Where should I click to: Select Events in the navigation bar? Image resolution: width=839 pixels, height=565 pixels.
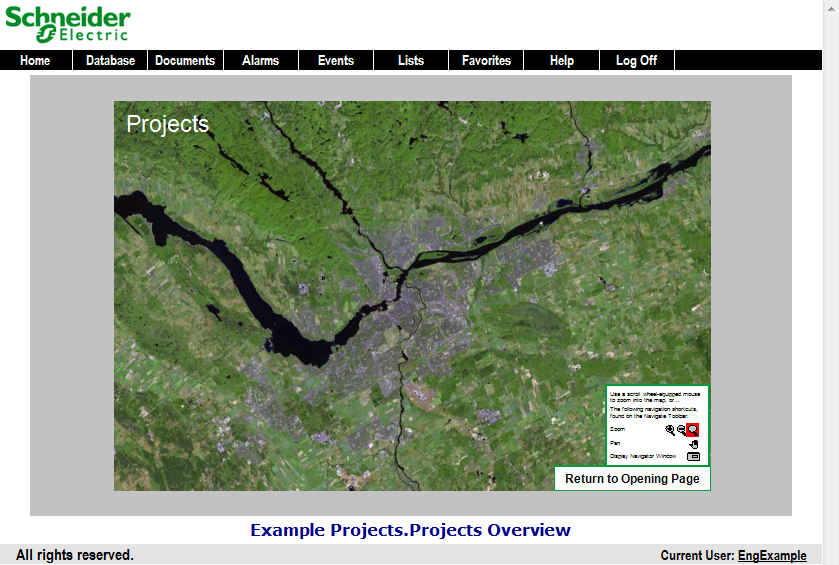tap(335, 61)
